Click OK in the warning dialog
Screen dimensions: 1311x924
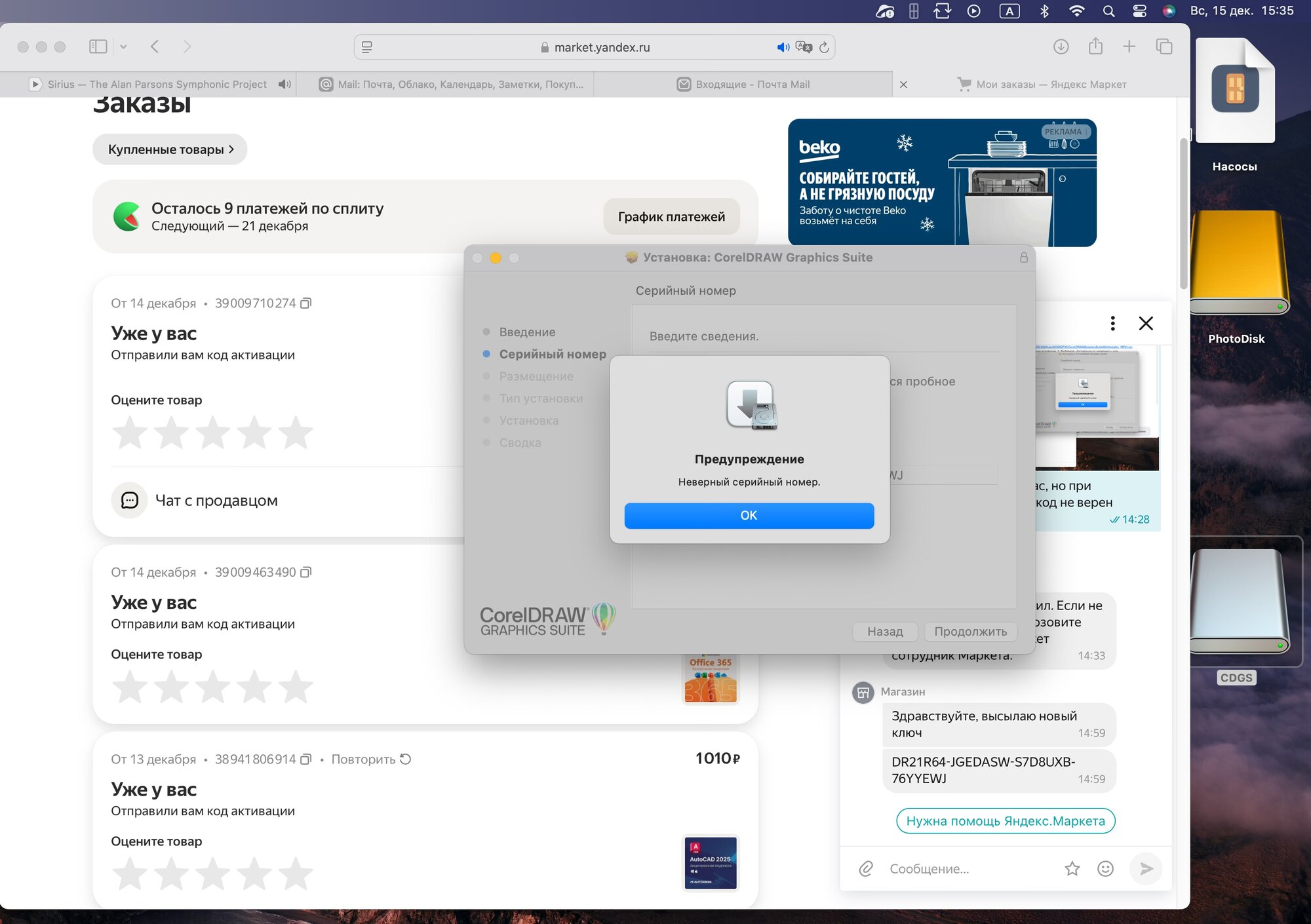(749, 516)
